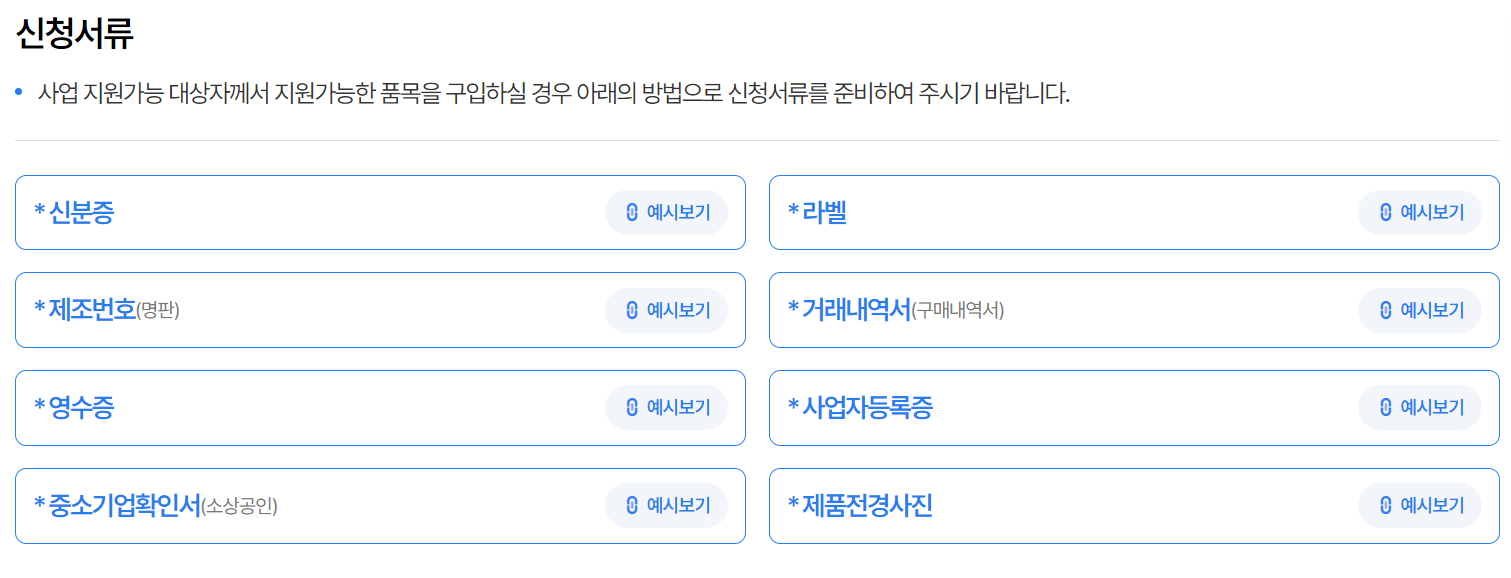Viewport: 1511px width, 578px height.
Task: Click the attachment icon on 신분증 예시보기 button
Action: [630, 212]
